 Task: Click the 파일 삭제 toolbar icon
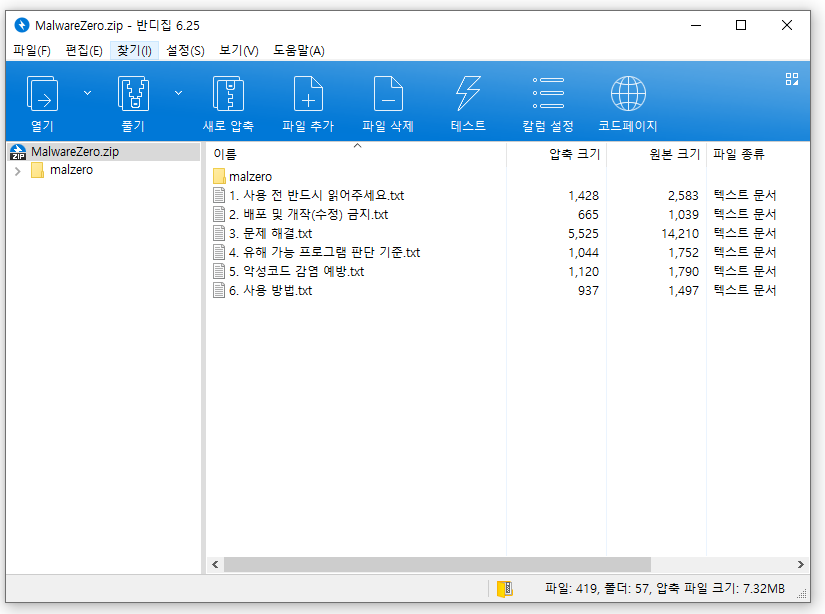[x=388, y=94]
